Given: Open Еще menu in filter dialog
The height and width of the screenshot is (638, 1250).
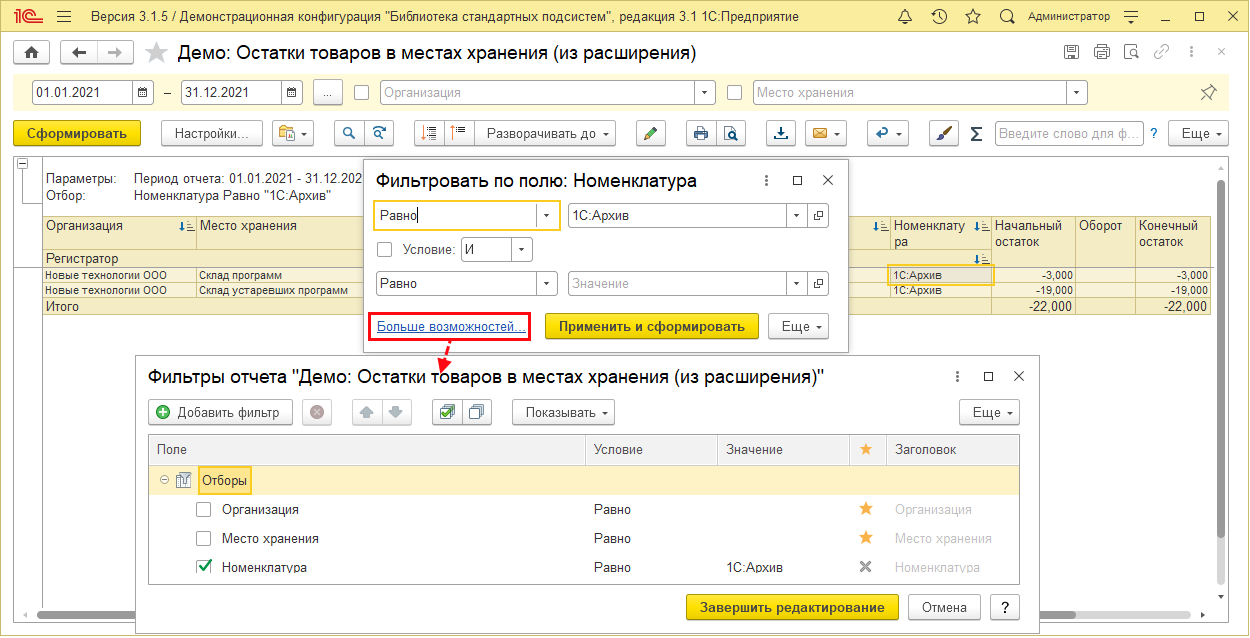Looking at the screenshot, I should [799, 326].
